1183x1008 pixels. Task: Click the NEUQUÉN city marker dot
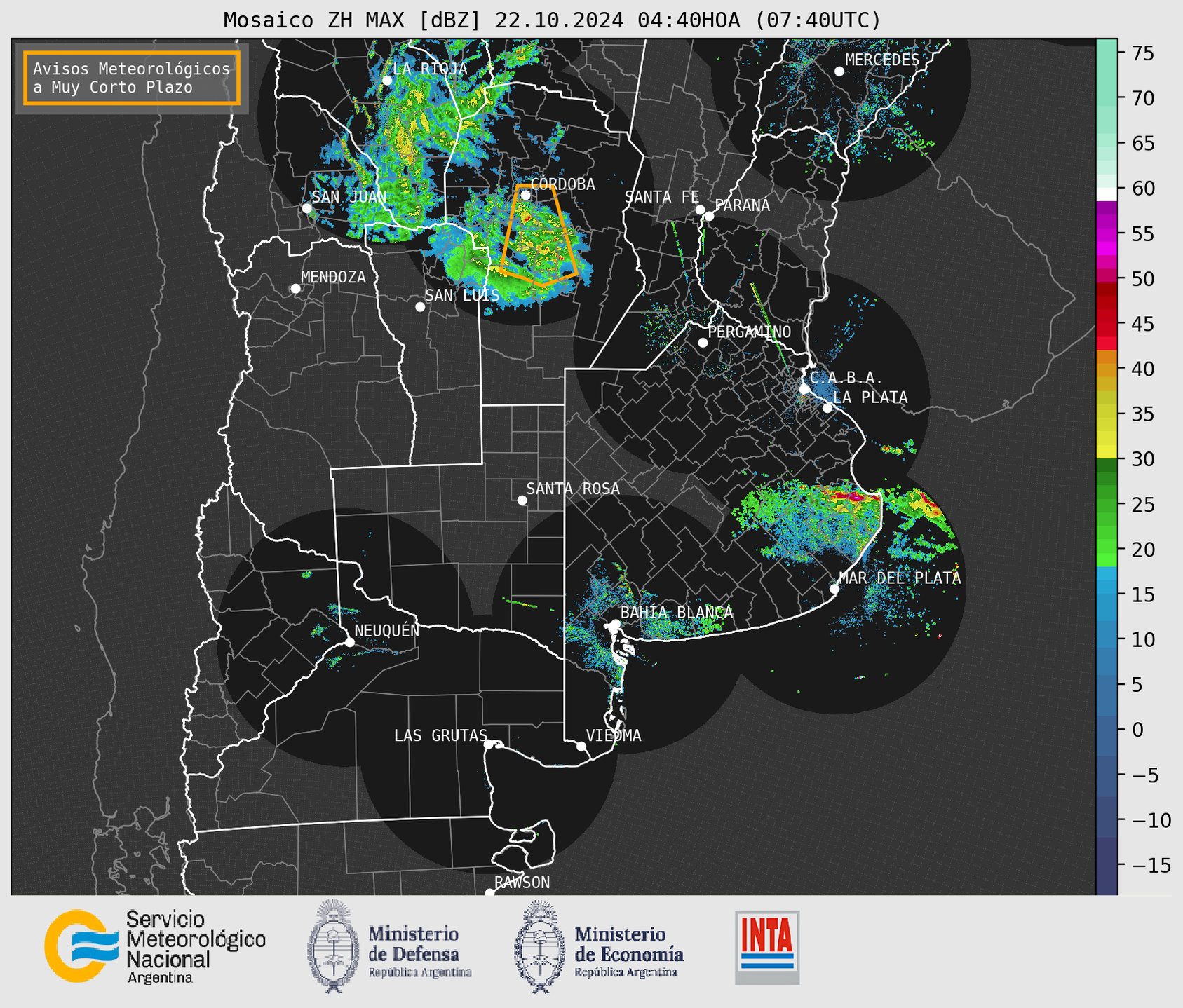click(349, 642)
